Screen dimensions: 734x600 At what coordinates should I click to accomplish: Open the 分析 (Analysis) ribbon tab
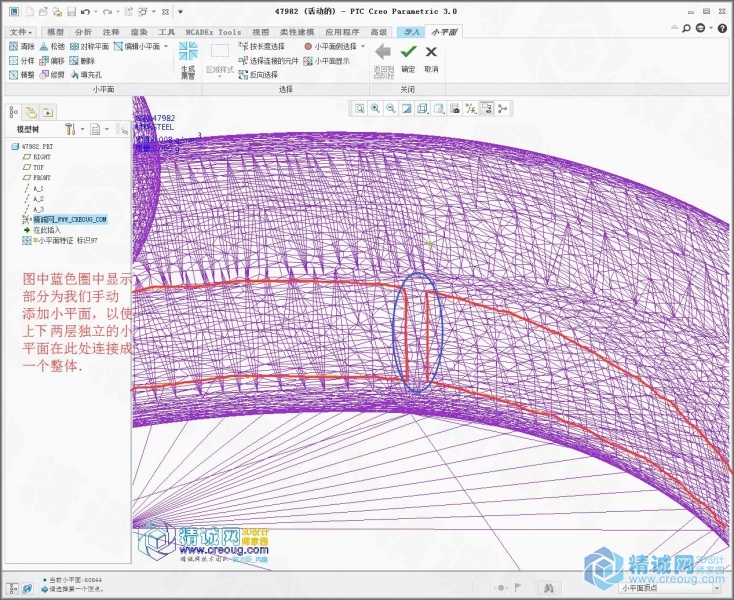(x=83, y=32)
